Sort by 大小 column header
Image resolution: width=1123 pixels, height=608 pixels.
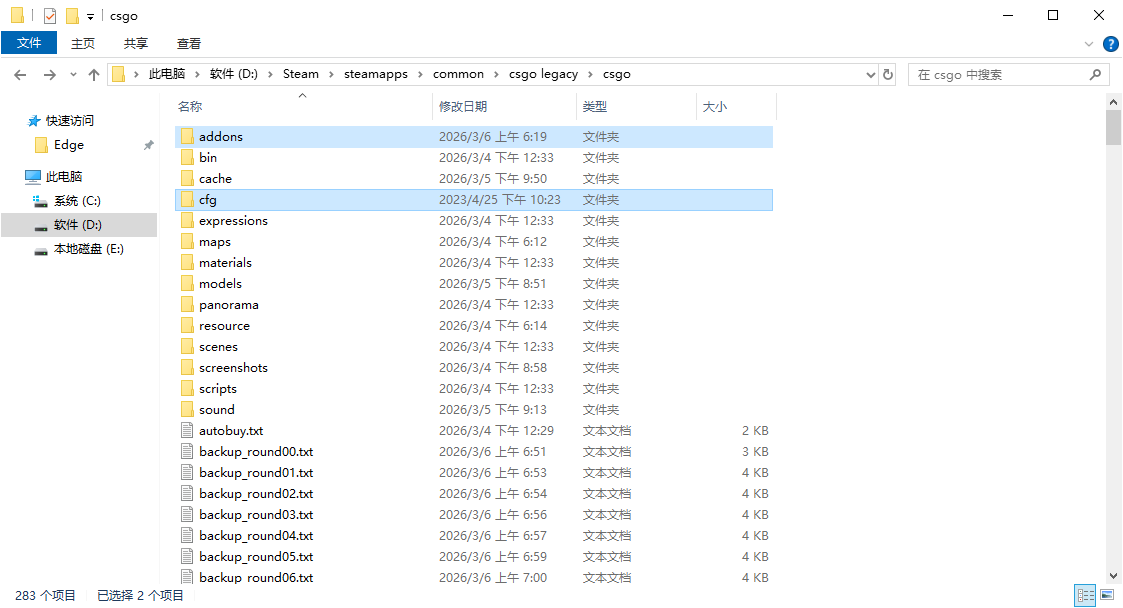pyautogui.click(x=715, y=107)
